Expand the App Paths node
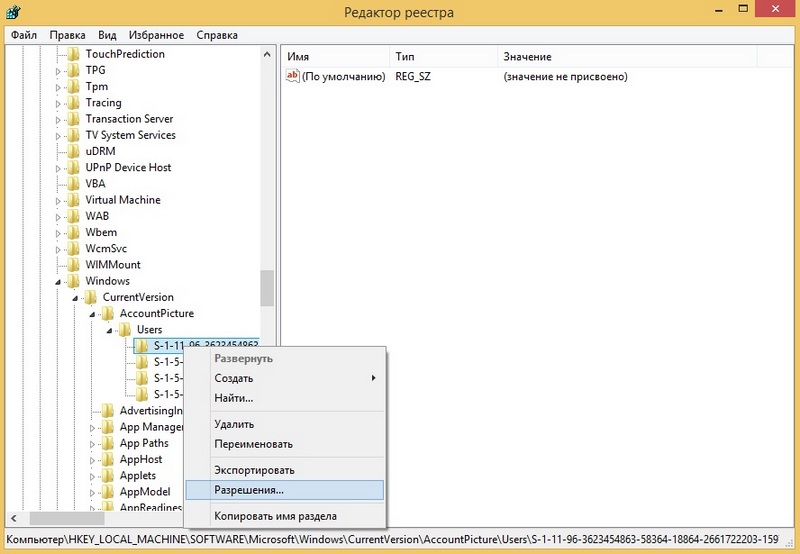The image size is (800, 554). (92, 444)
